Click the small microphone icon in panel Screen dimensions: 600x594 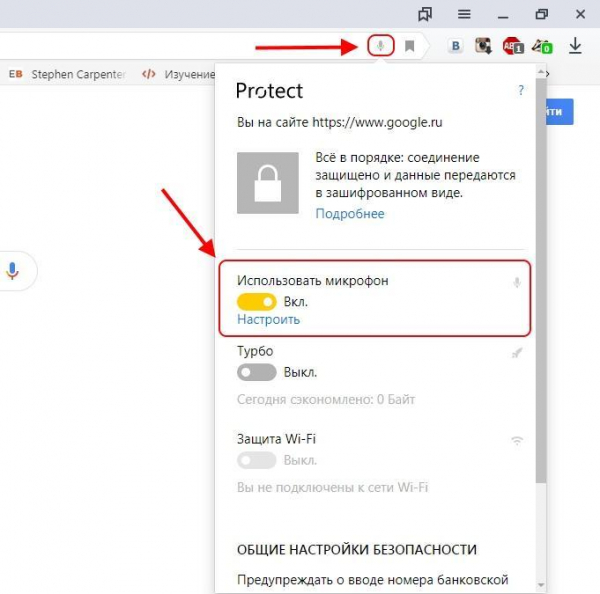[517, 282]
